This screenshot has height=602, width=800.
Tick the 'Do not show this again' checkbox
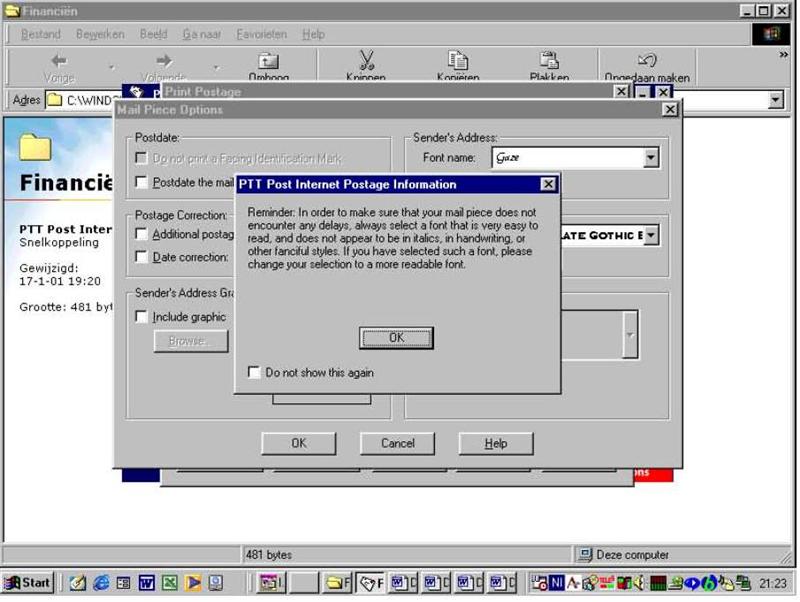click(x=254, y=372)
